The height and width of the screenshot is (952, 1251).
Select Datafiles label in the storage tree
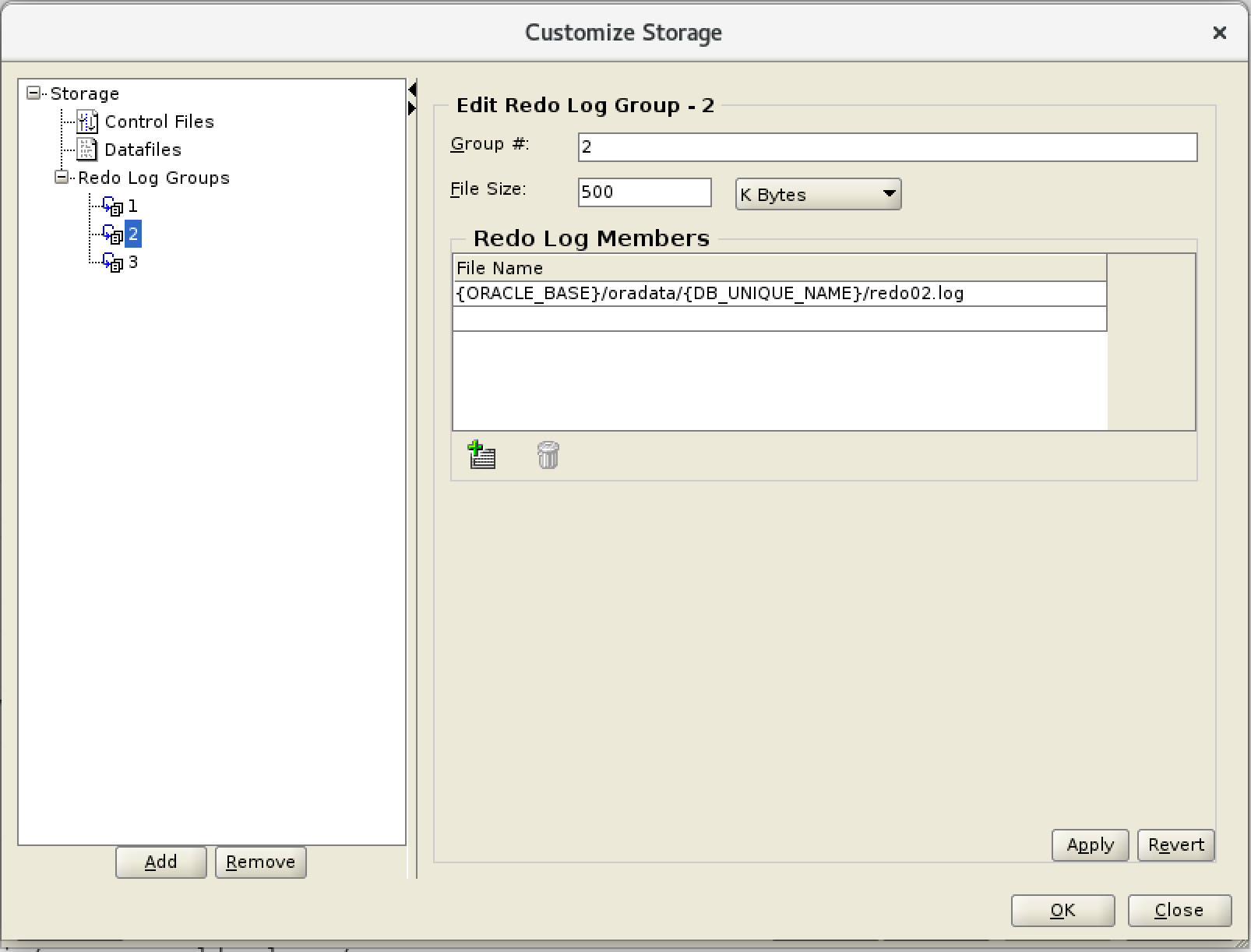point(143,150)
